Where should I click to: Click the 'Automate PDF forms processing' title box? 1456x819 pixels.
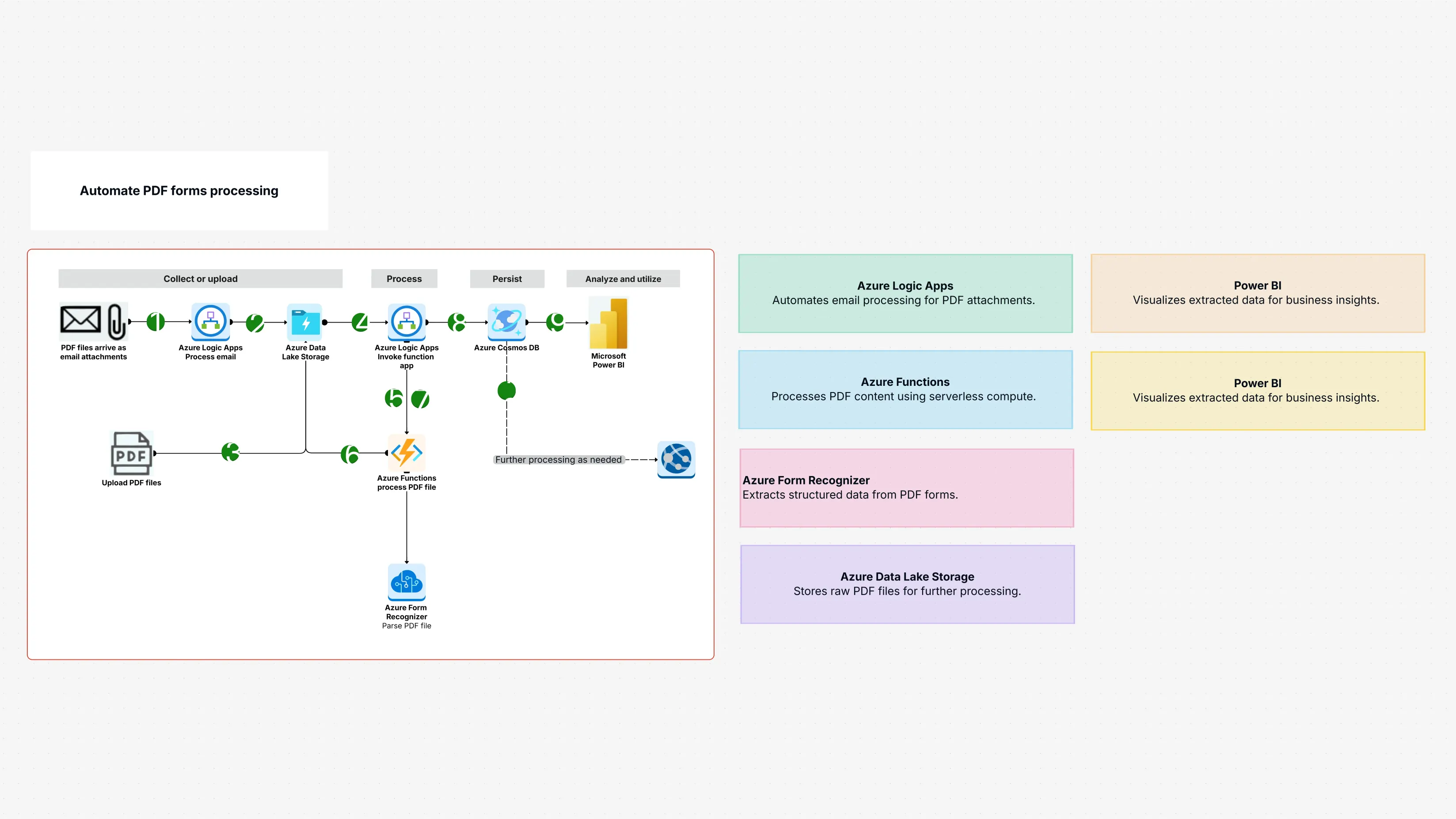pyautogui.click(x=179, y=190)
